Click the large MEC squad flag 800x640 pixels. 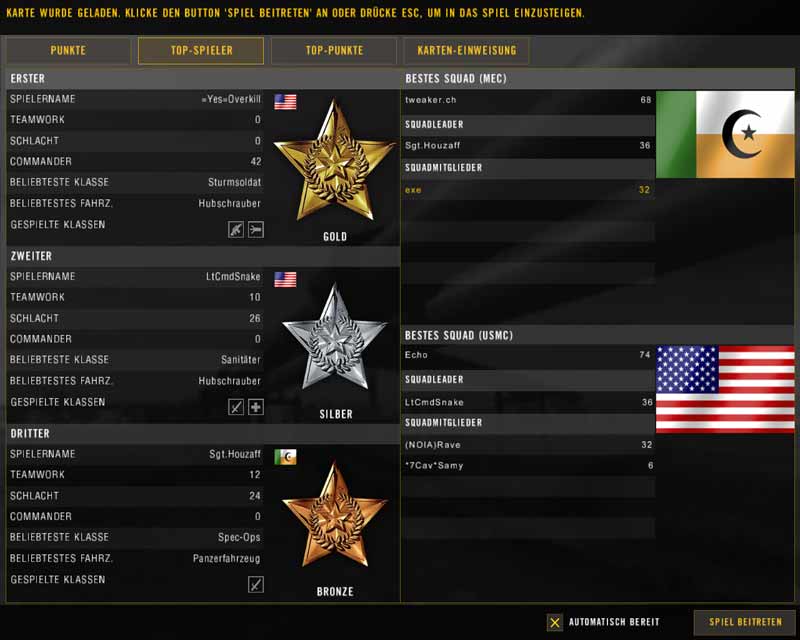click(x=725, y=135)
